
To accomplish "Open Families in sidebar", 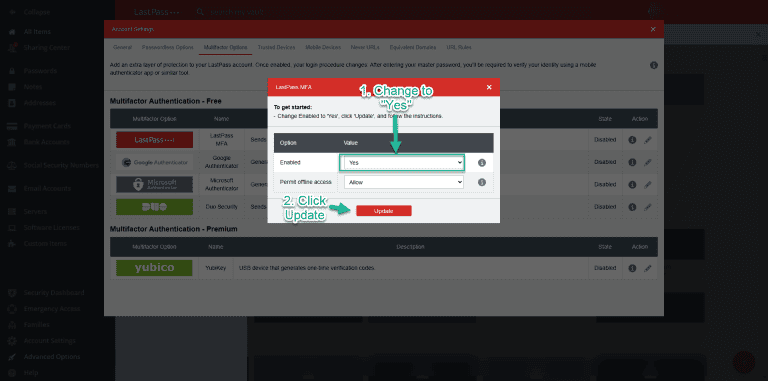I will point(37,325).
